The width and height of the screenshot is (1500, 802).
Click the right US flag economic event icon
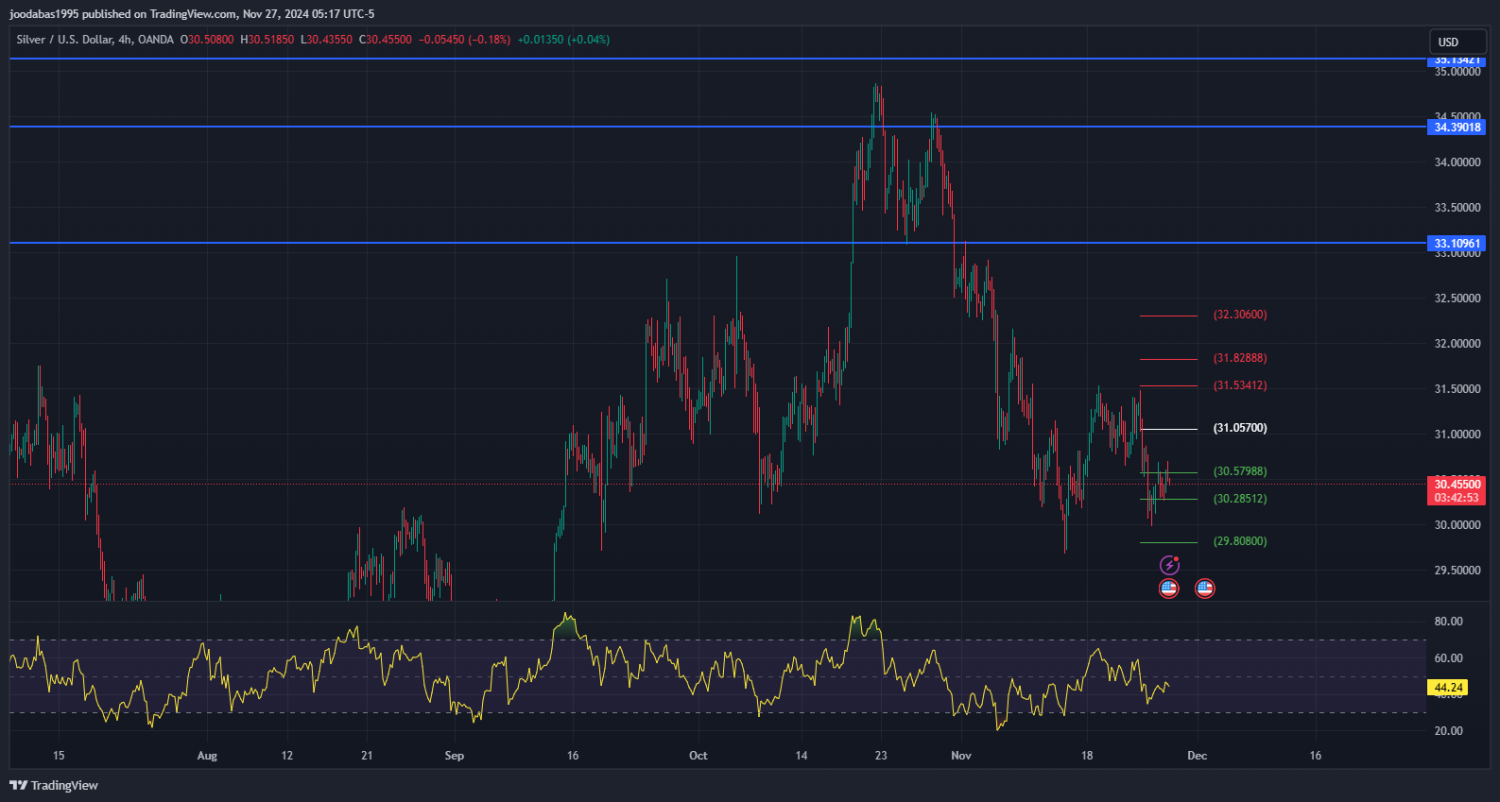point(1205,589)
